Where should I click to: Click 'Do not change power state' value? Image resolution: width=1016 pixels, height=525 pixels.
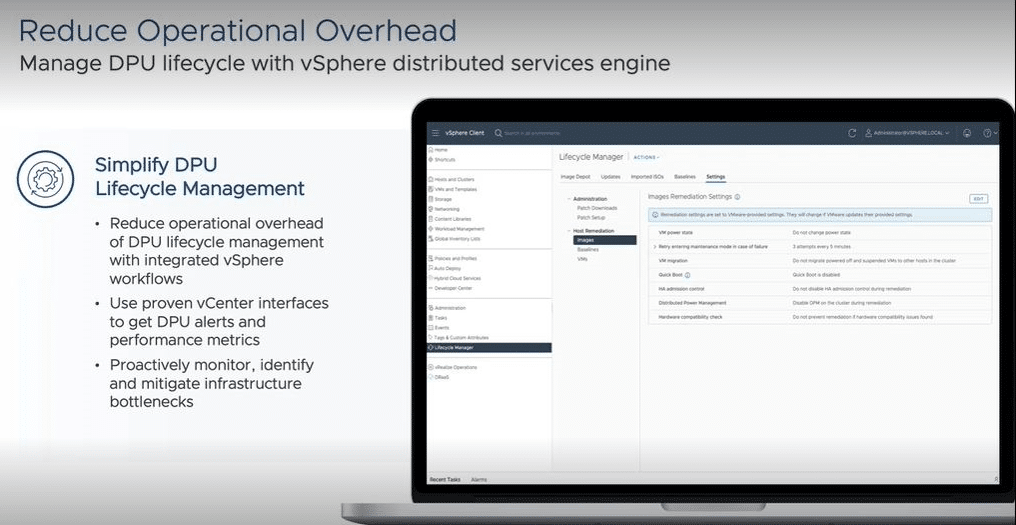coord(822,232)
